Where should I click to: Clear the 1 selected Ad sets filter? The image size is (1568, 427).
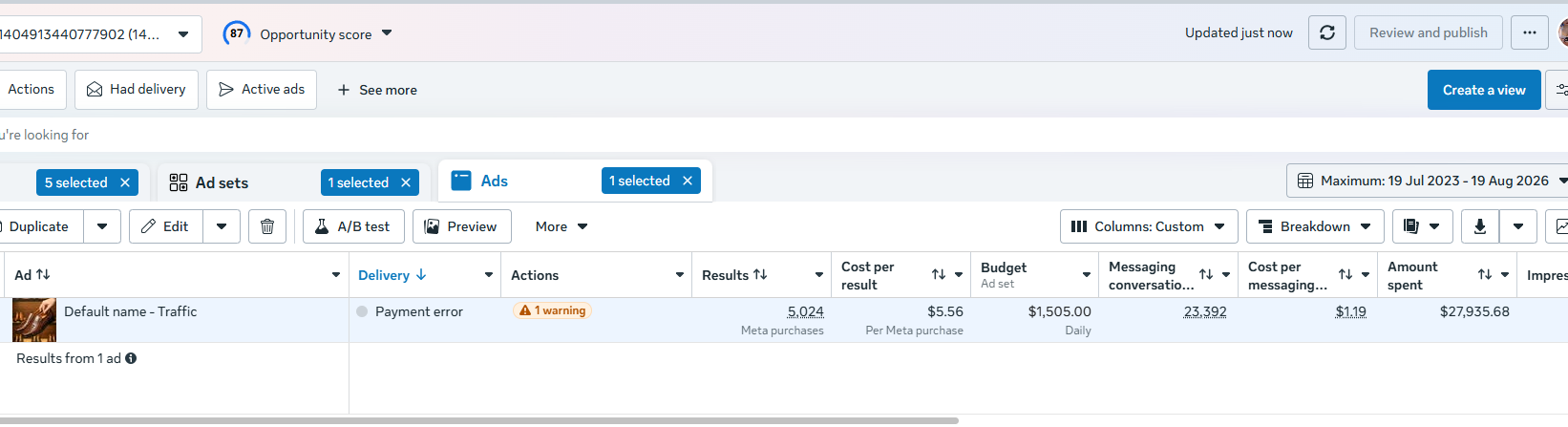pyautogui.click(x=406, y=182)
